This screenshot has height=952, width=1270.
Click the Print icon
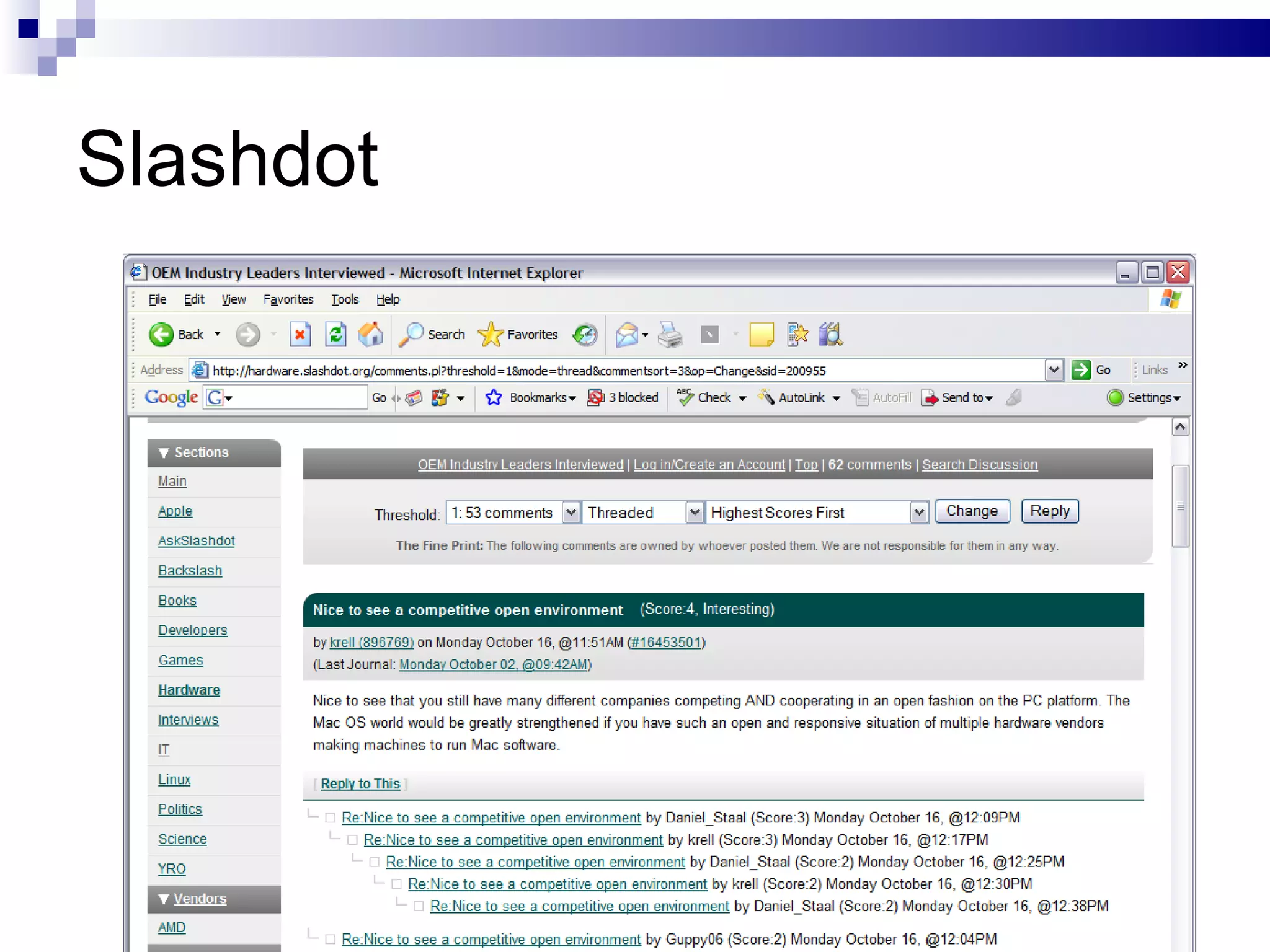[670, 335]
